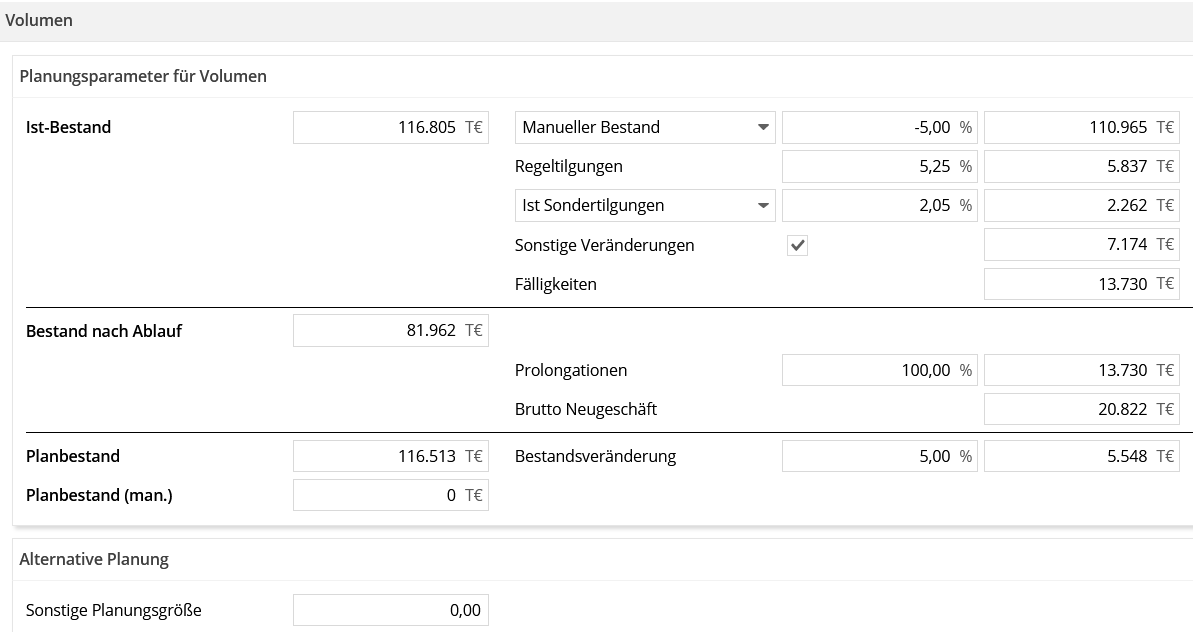Image resolution: width=1193 pixels, height=632 pixels.
Task: Click the Ist-Bestand value field
Action: [x=391, y=128]
